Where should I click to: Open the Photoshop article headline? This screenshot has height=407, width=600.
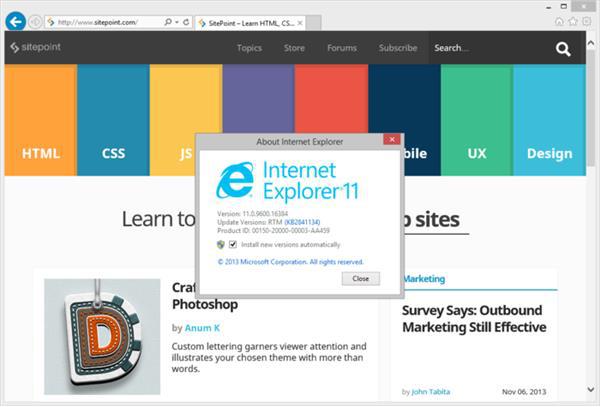click(205, 296)
